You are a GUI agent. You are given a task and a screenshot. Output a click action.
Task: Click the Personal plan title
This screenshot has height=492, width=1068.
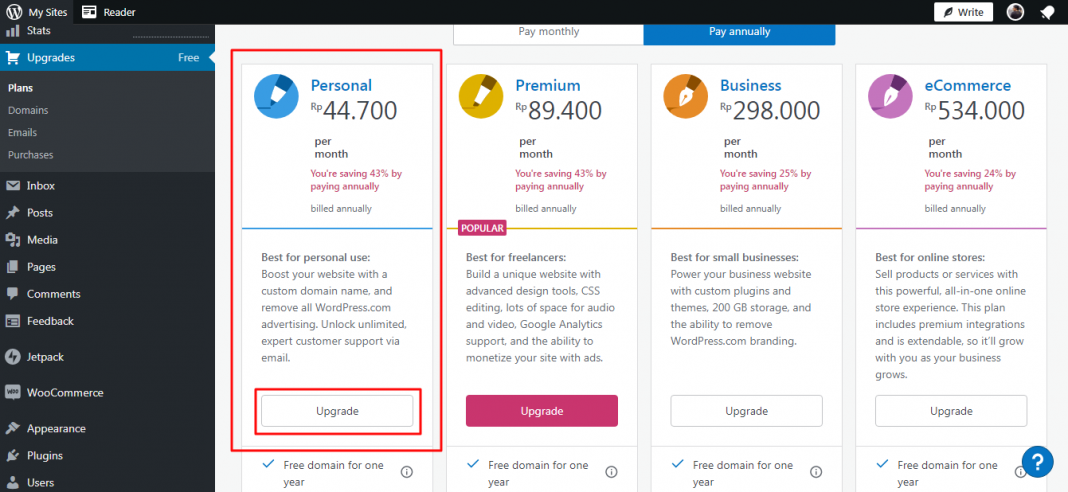(x=341, y=85)
